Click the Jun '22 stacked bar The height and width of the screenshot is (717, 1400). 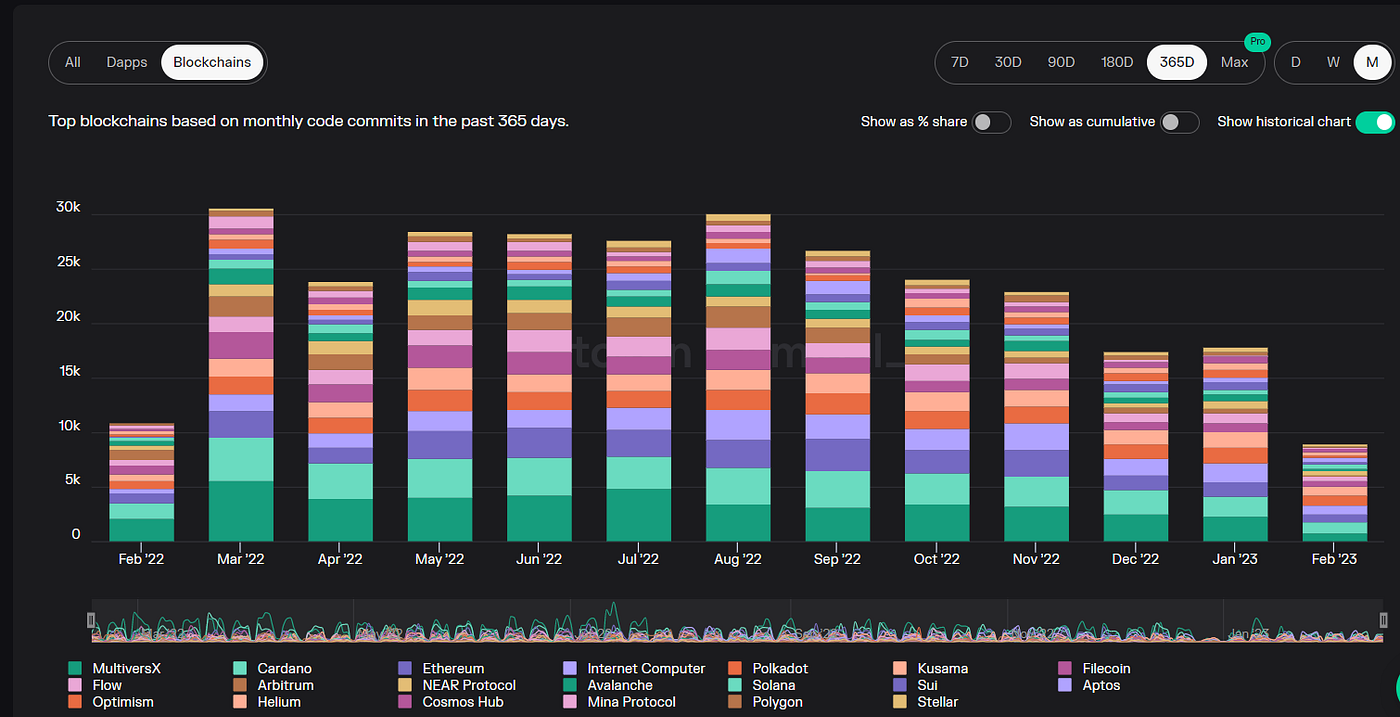coord(539,388)
